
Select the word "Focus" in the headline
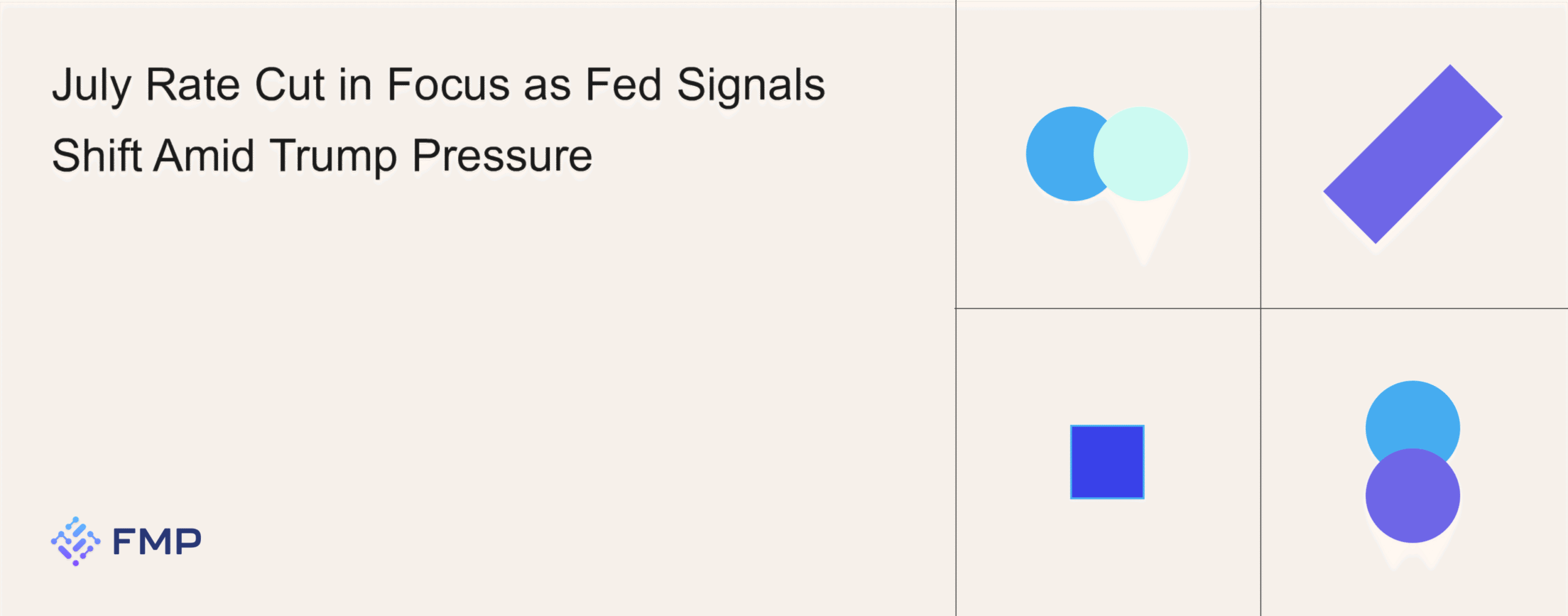click(x=448, y=85)
